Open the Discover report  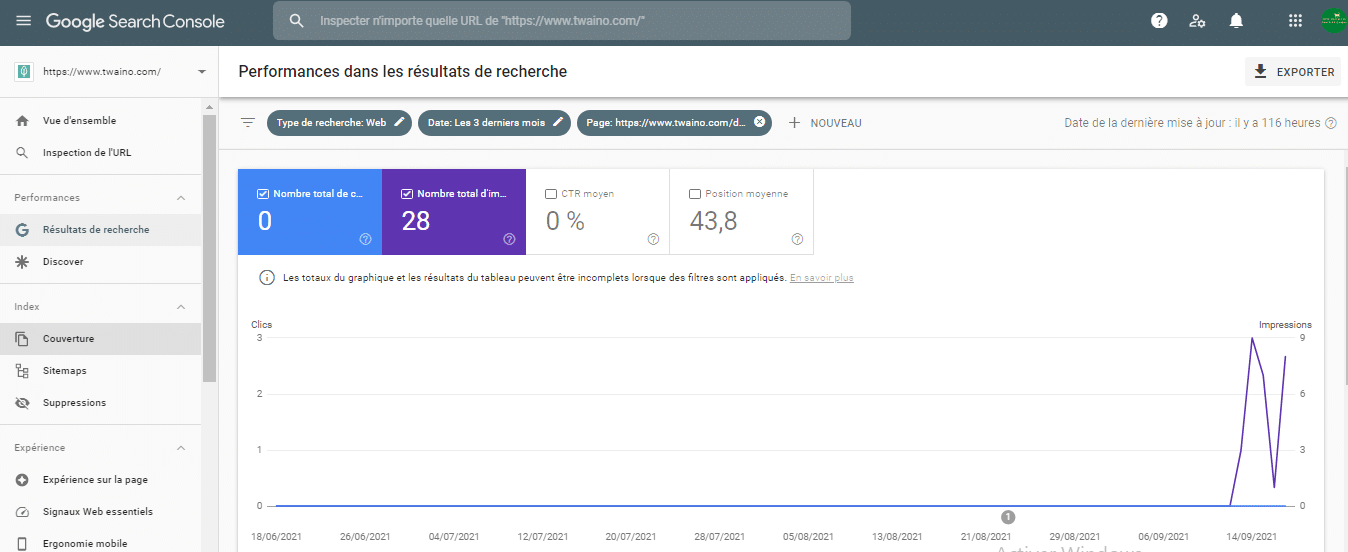point(100,262)
